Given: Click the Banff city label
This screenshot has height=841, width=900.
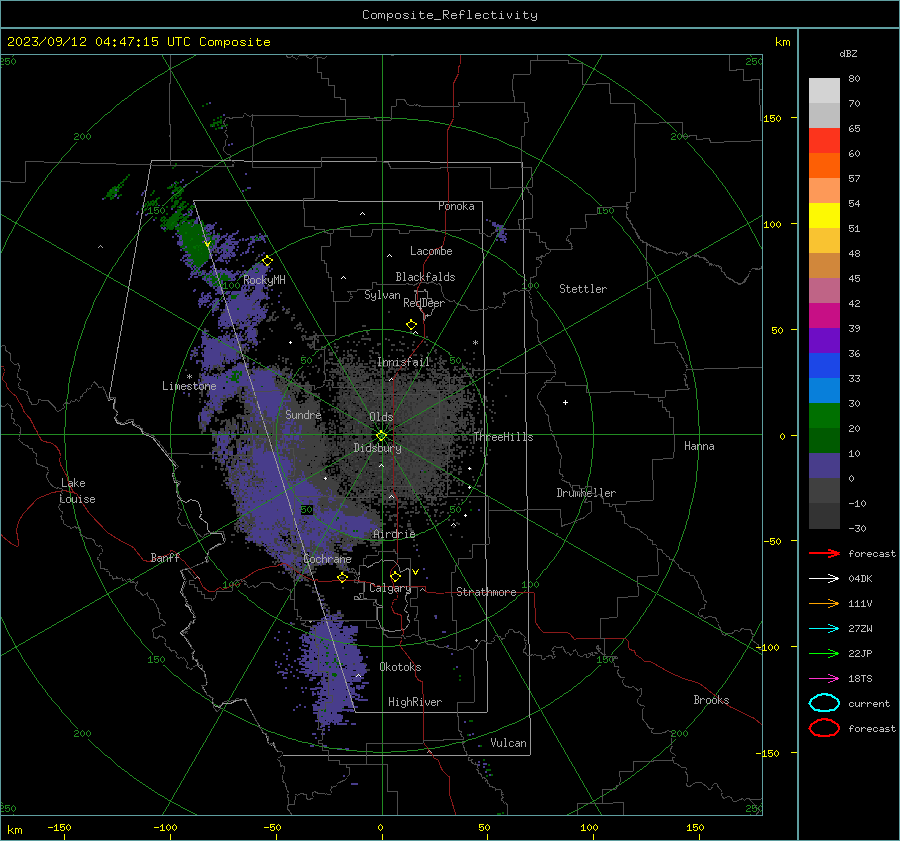Looking at the screenshot, I should coord(165,557).
